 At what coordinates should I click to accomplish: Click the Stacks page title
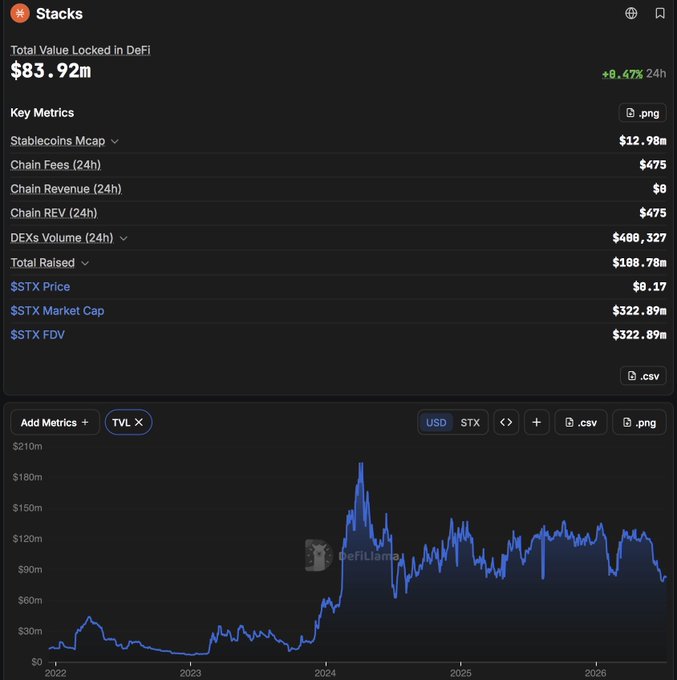coord(59,13)
